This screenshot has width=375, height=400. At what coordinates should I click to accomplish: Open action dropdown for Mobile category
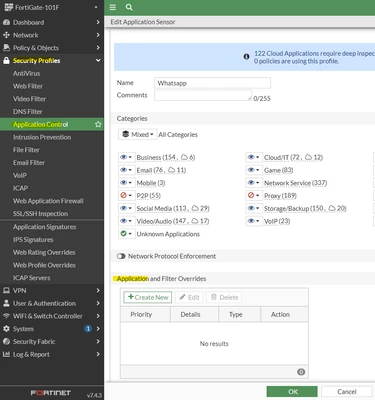(126, 183)
